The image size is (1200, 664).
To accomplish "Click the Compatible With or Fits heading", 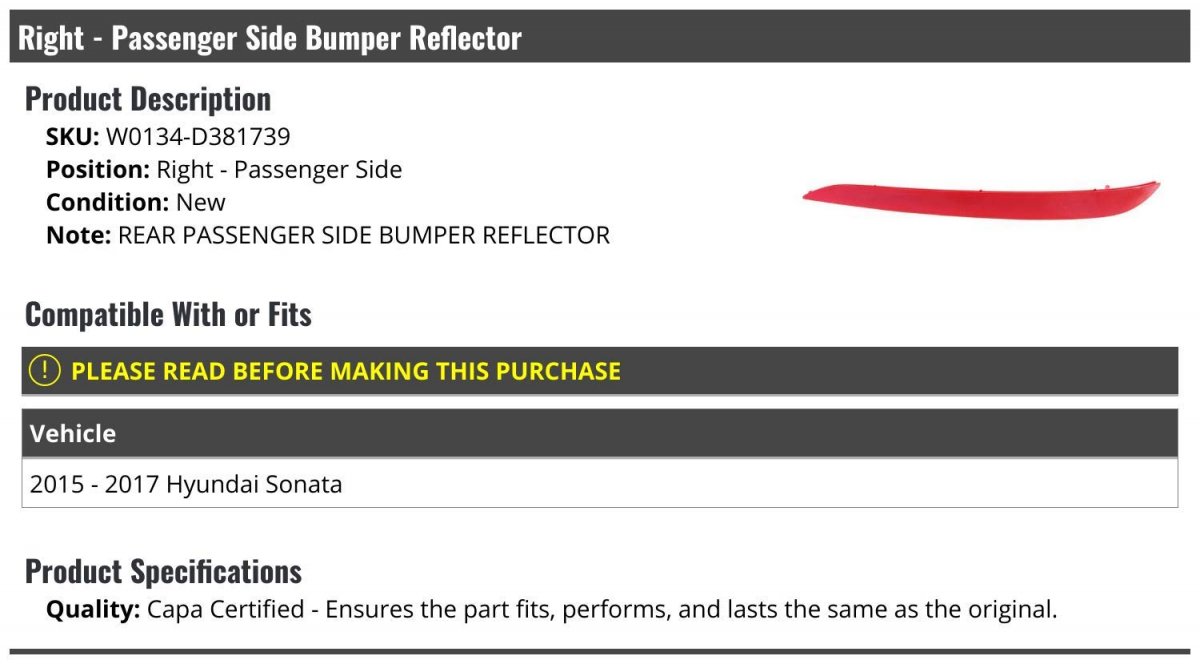I will coord(168,315).
